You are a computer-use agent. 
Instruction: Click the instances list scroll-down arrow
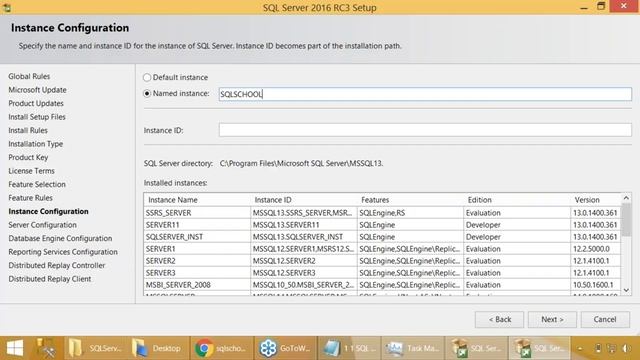pos(626,290)
